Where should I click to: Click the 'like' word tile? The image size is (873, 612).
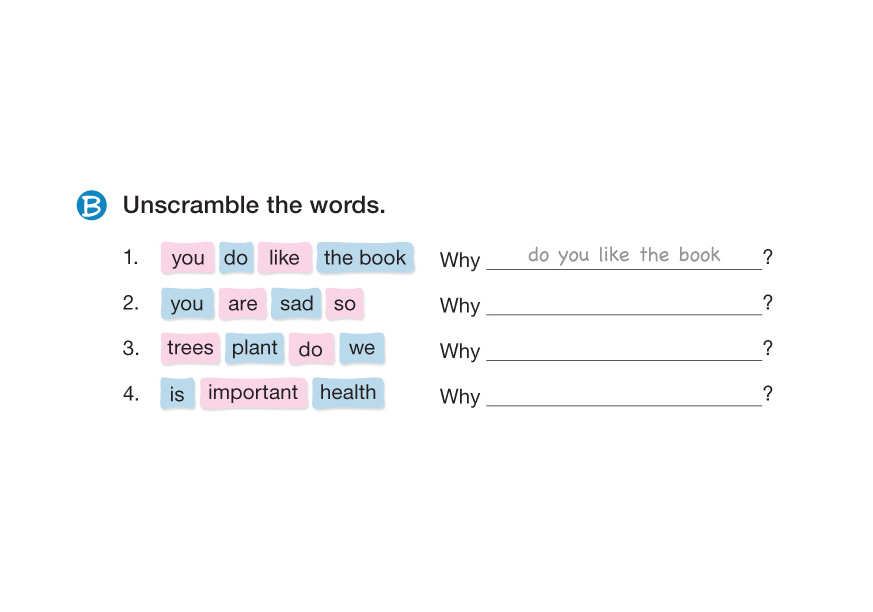click(x=284, y=258)
